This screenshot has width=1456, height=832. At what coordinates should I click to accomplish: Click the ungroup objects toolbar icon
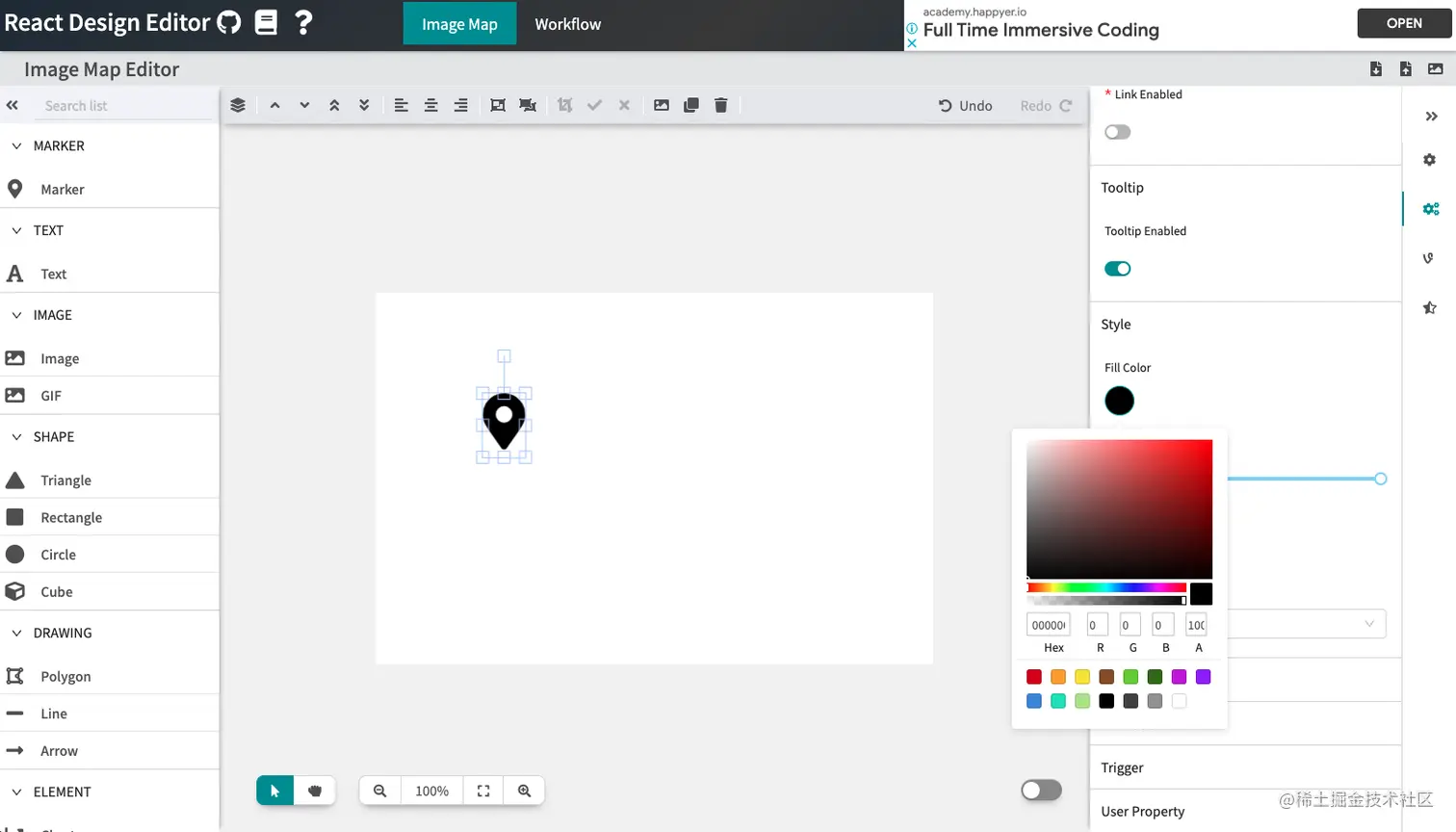coord(528,105)
